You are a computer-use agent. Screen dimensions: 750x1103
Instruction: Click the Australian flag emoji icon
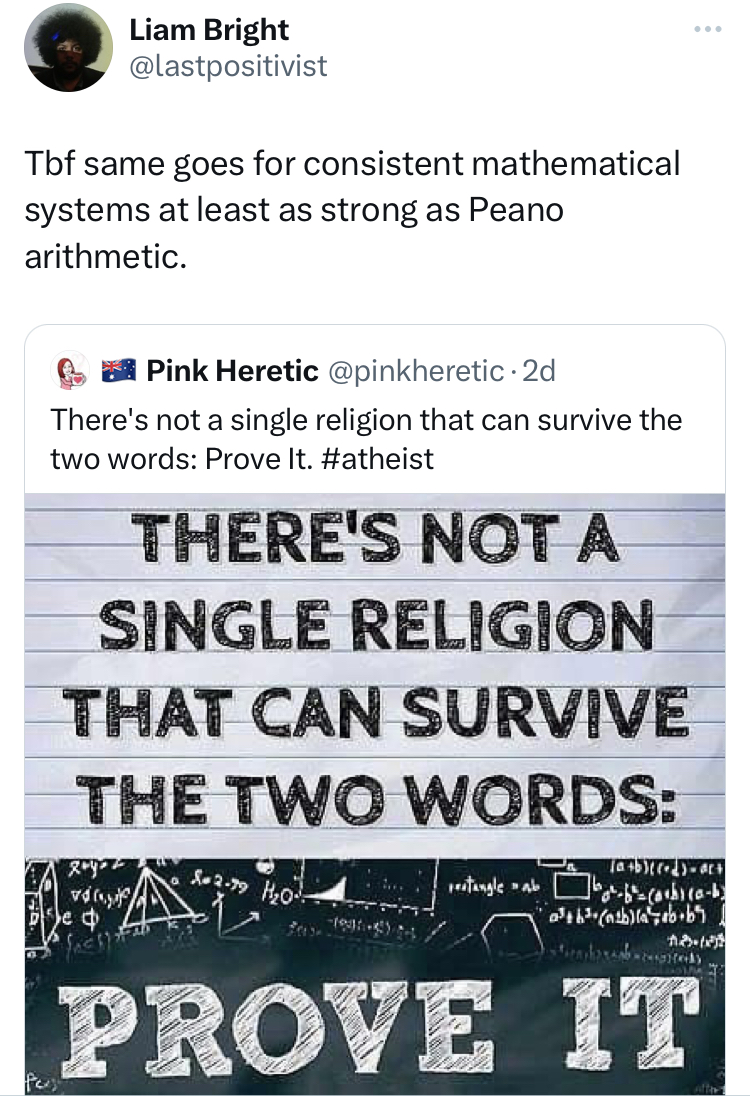click(x=118, y=372)
